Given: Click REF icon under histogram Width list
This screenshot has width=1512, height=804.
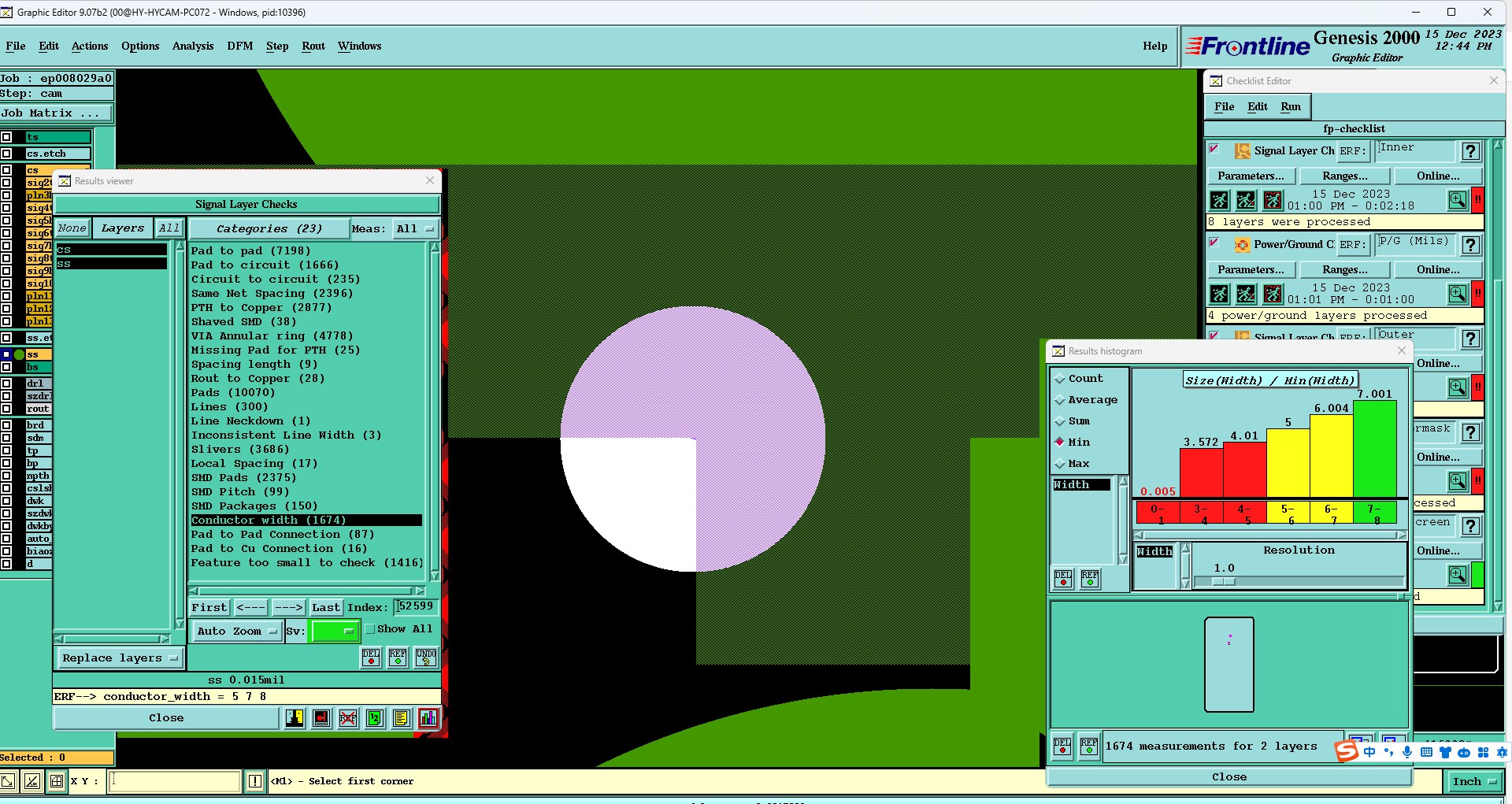Looking at the screenshot, I should pyautogui.click(x=1090, y=579).
